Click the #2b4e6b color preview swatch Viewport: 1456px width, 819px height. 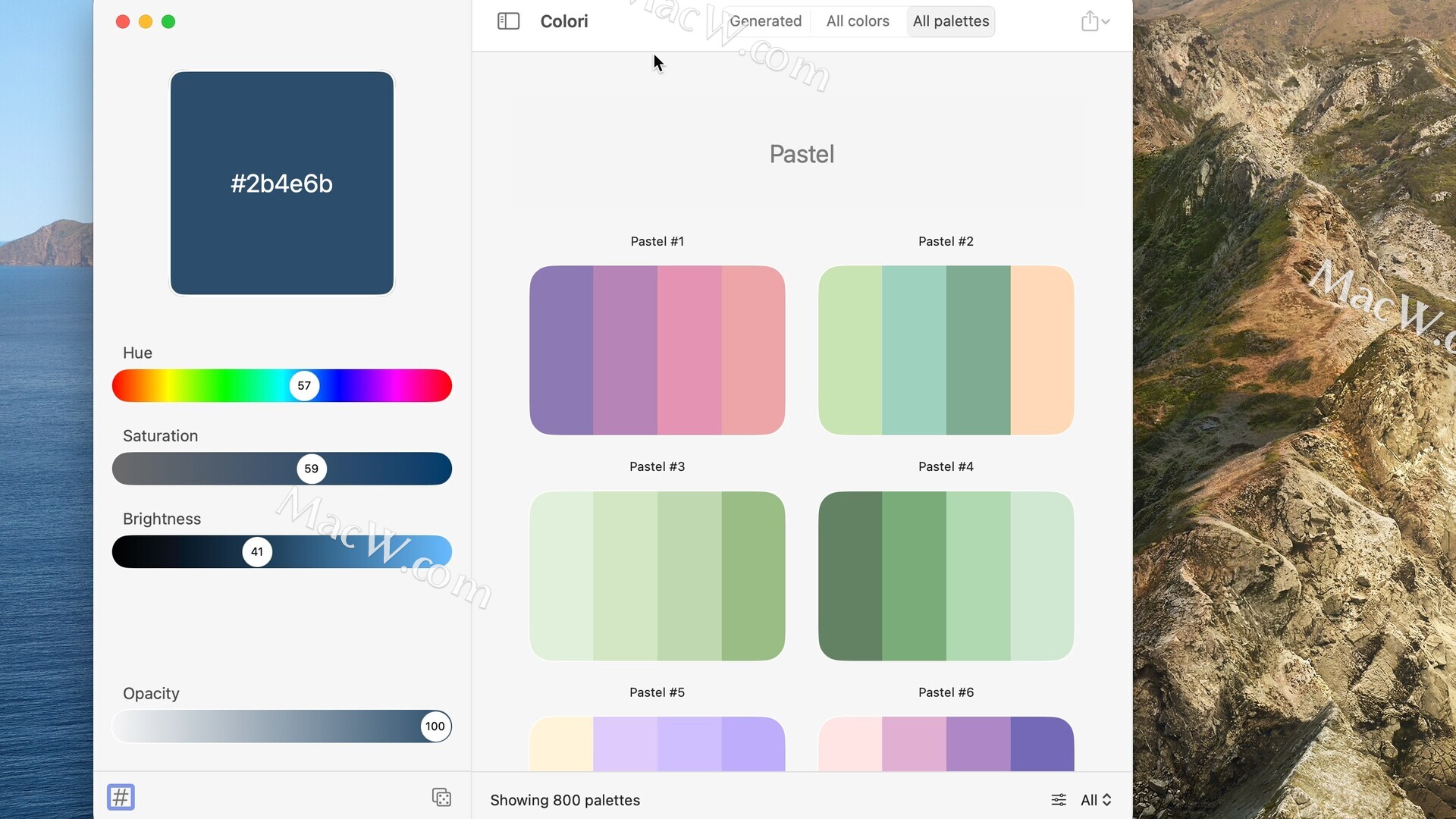(x=282, y=183)
